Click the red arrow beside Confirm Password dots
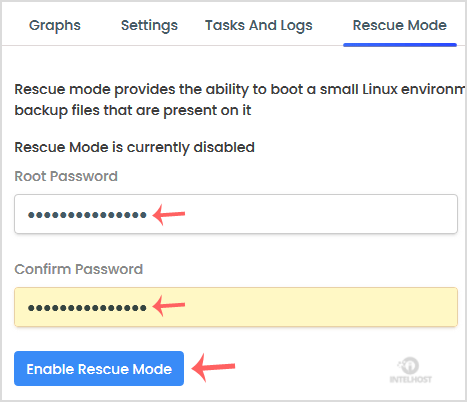The width and height of the screenshot is (467, 402). (x=169, y=305)
